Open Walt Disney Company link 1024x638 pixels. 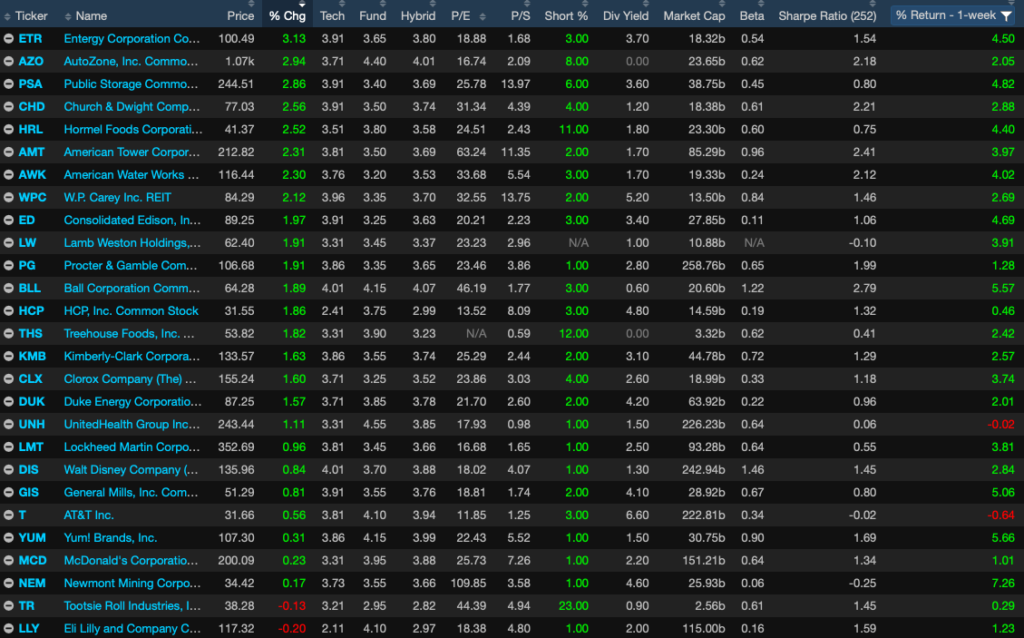click(x=131, y=470)
